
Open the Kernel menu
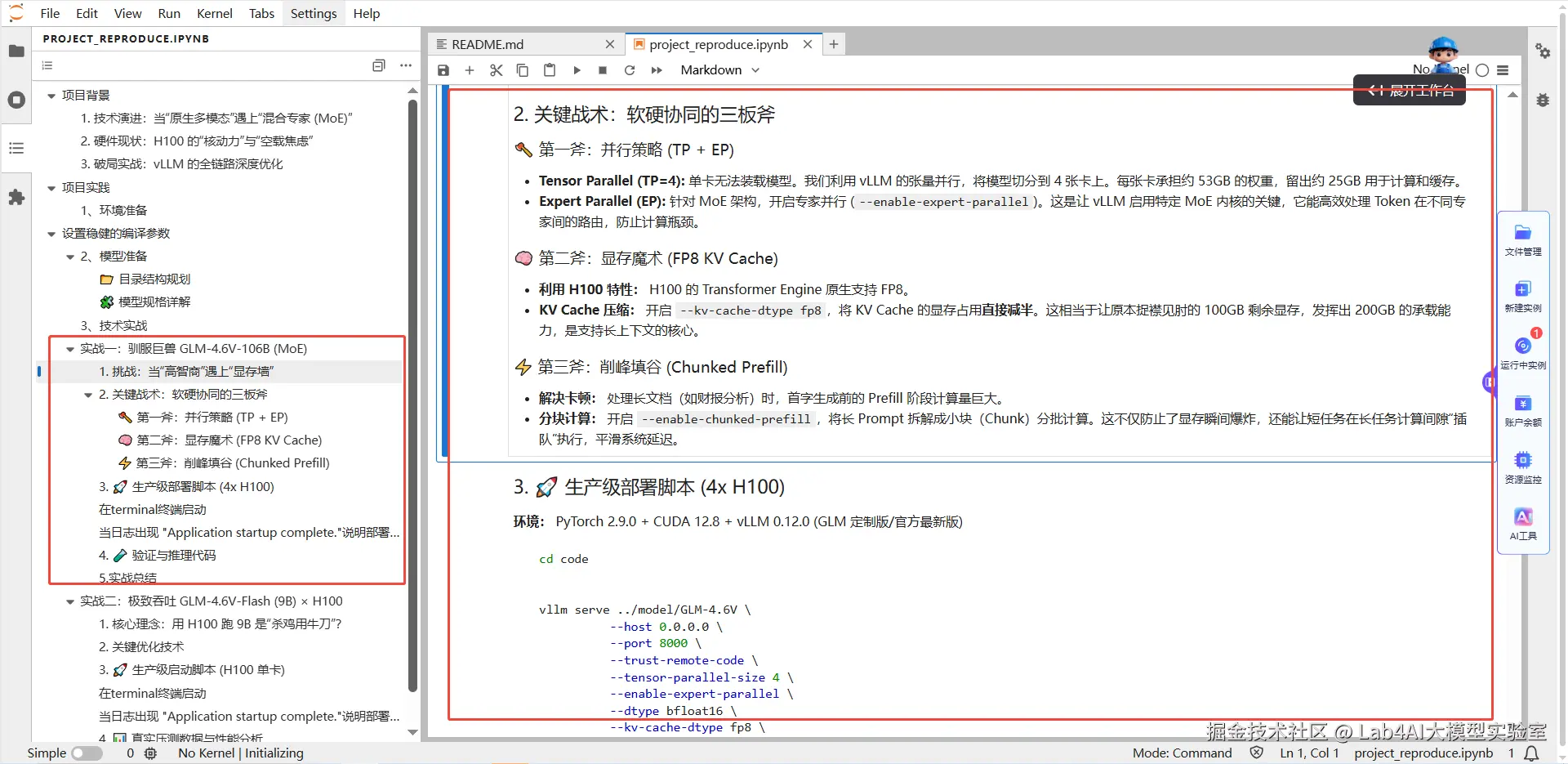(215, 13)
